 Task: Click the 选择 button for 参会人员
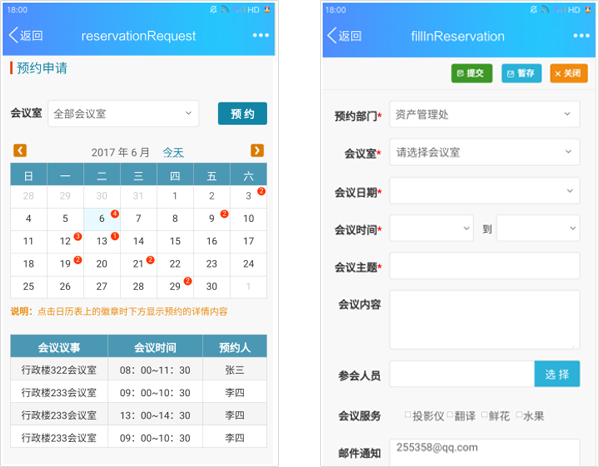pos(557,374)
